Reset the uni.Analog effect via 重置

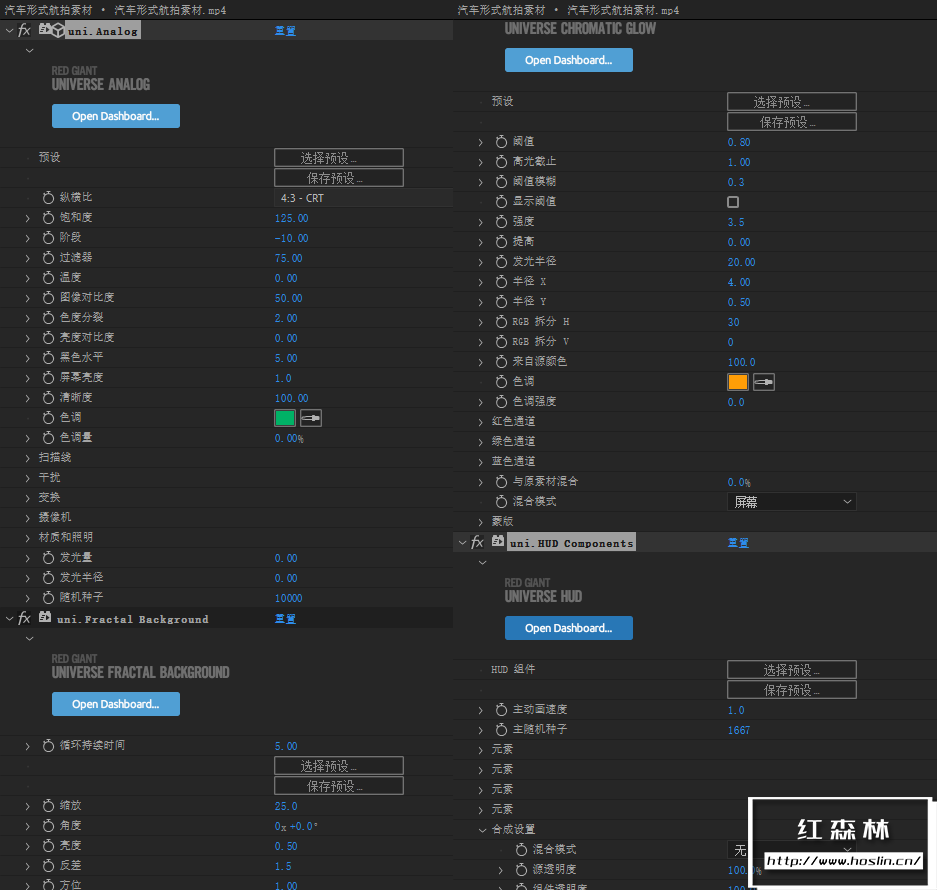coord(285,30)
